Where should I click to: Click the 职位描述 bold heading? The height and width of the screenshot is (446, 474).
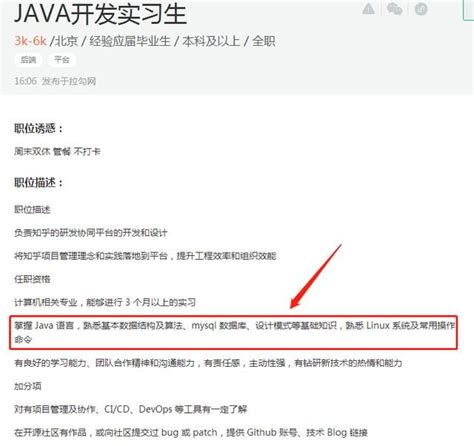click(x=38, y=183)
